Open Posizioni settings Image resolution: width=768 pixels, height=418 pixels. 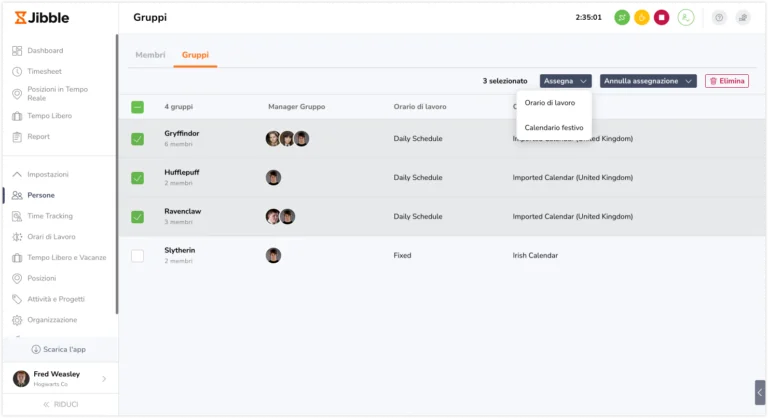coord(42,278)
